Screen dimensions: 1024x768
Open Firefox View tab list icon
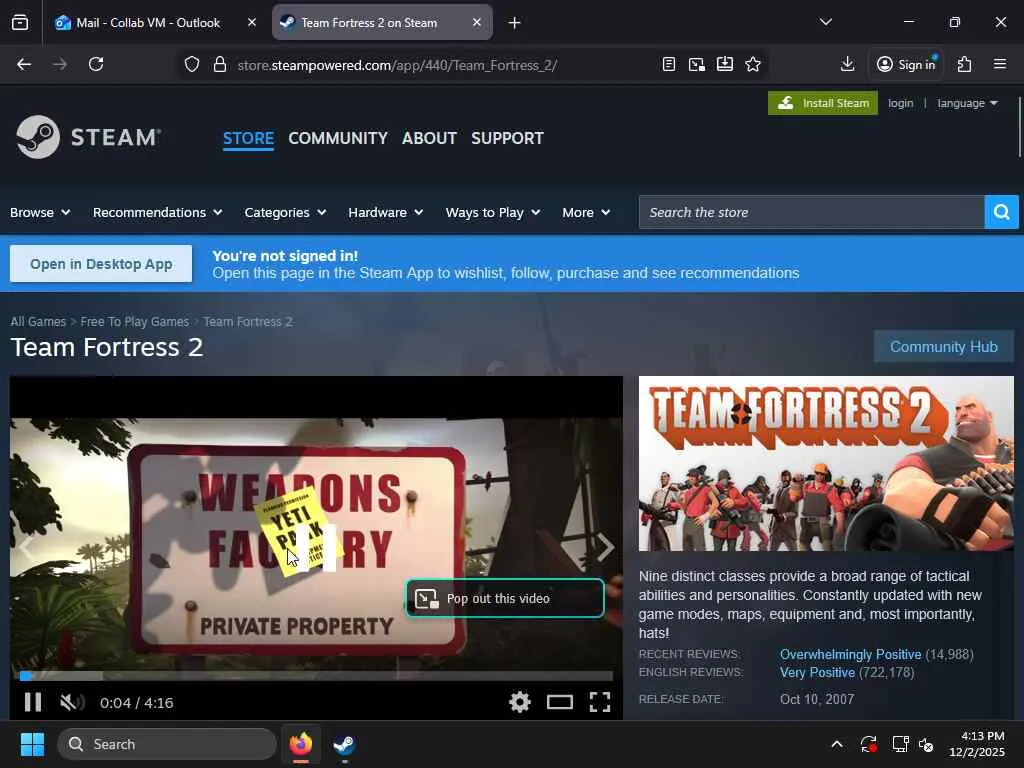click(20, 23)
